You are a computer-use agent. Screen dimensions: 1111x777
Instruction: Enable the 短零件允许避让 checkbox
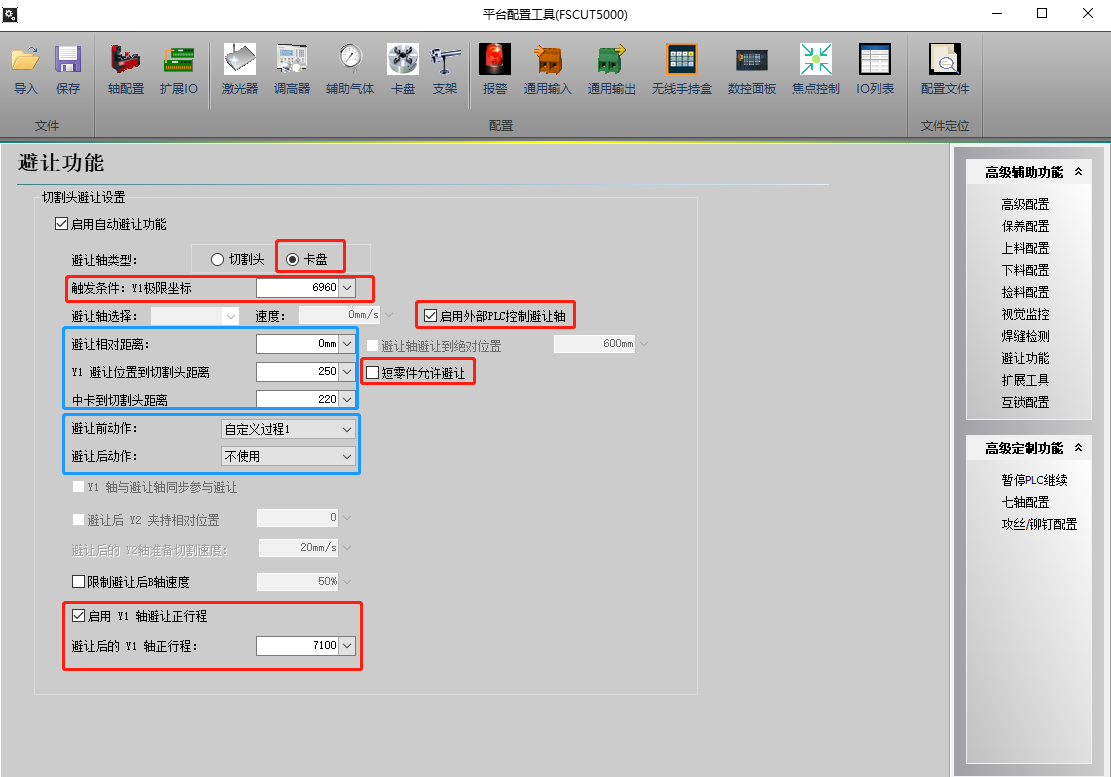374,373
